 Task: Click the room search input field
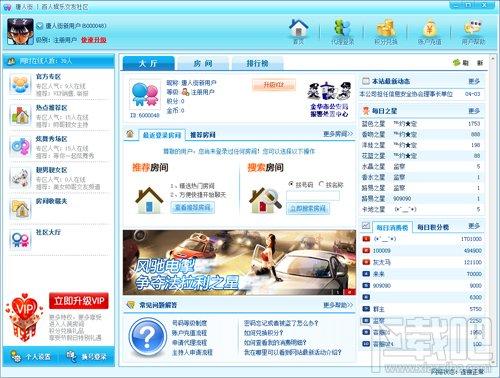pos(313,196)
